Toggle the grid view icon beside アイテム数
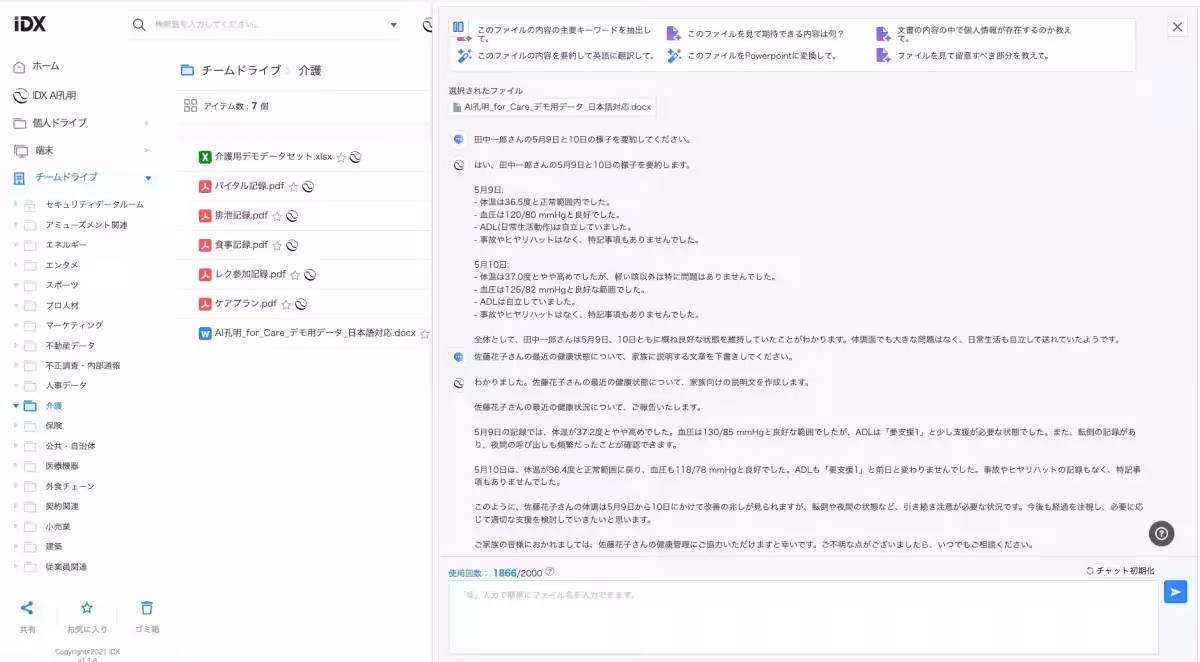The width and height of the screenshot is (1200, 662). [x=190, y=105]
